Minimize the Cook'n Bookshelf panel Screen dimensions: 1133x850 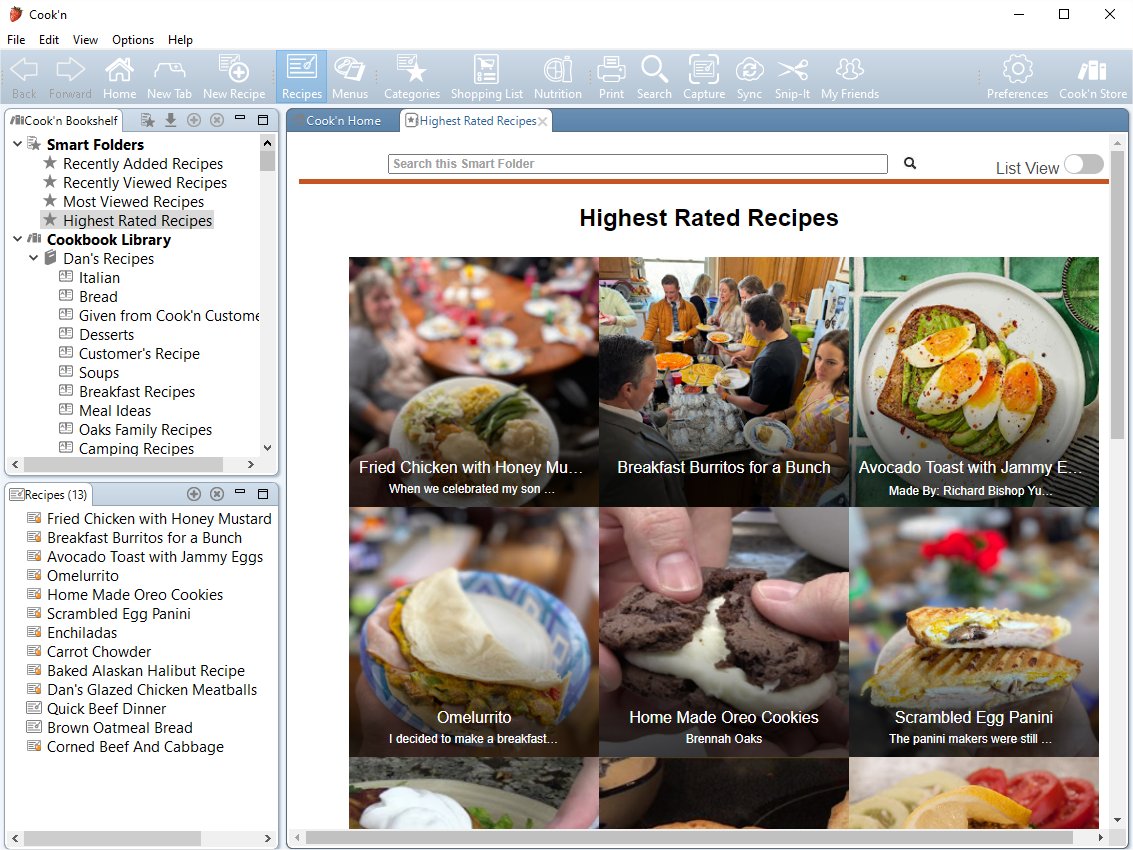[240, 118]
